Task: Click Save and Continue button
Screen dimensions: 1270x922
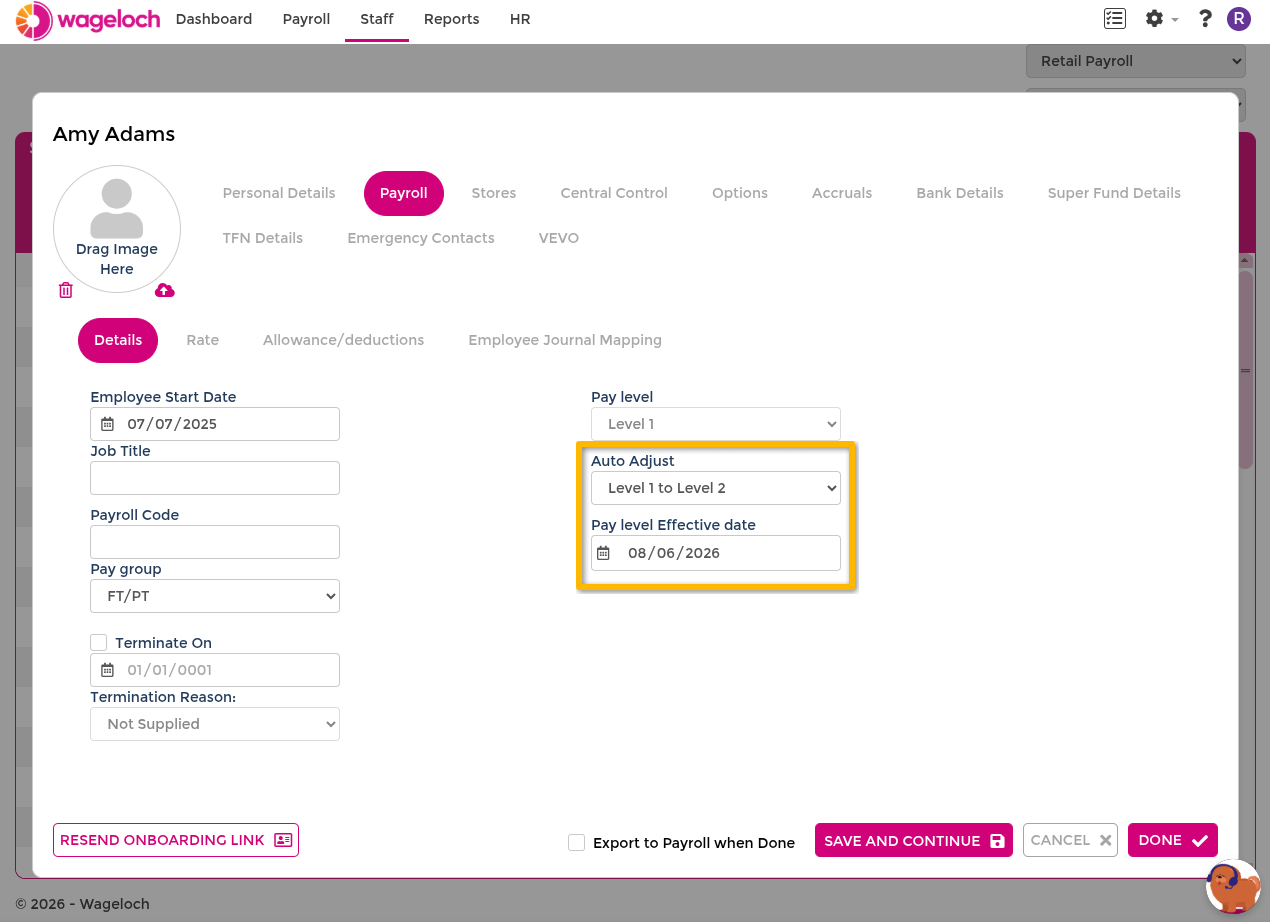Action: 914,841
